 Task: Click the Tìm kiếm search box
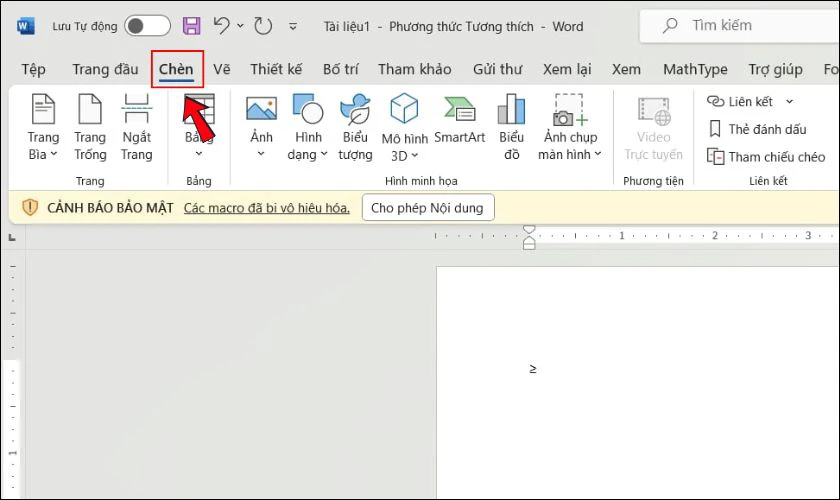(x=739, y=25)
